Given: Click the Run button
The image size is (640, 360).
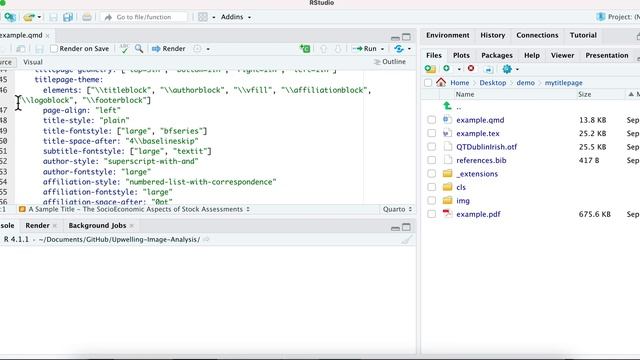Looking at the screenshot, I should pyautogui.click(x=365, y=49).
